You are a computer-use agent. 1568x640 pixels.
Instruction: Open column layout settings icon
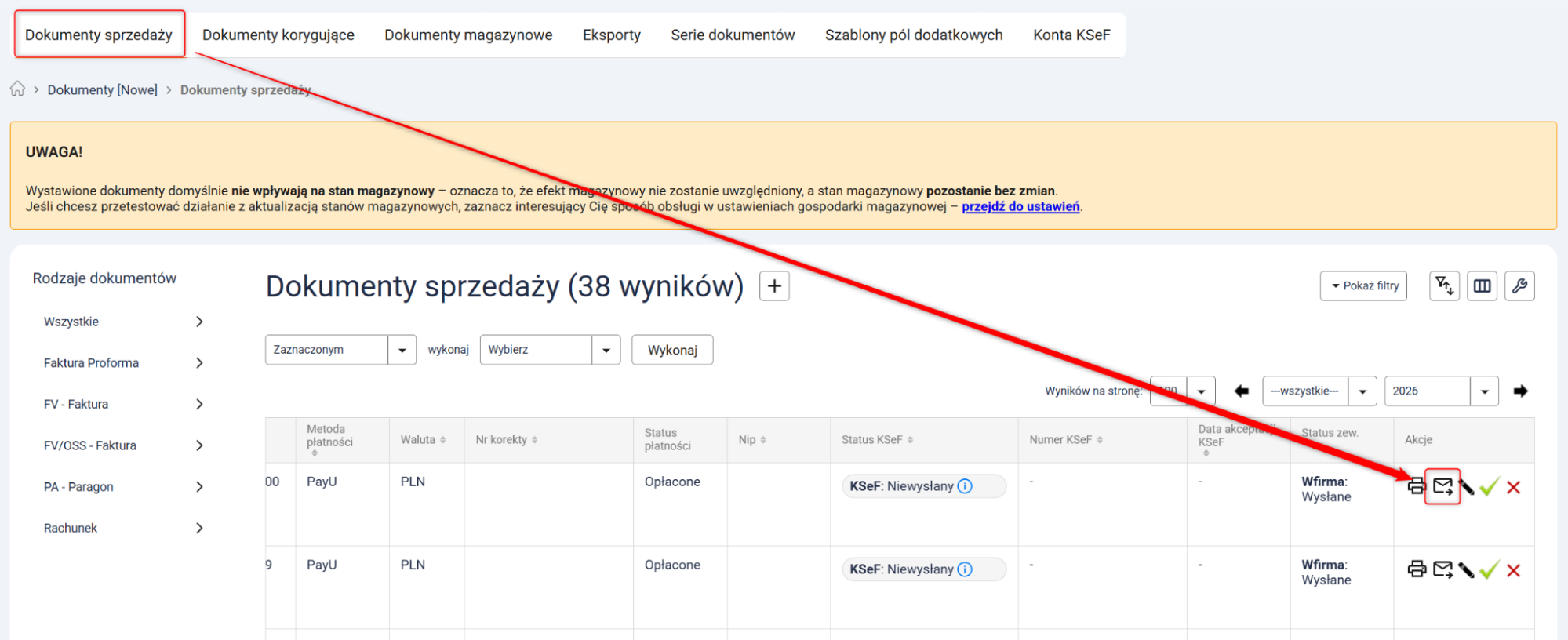coord(1482,286)
